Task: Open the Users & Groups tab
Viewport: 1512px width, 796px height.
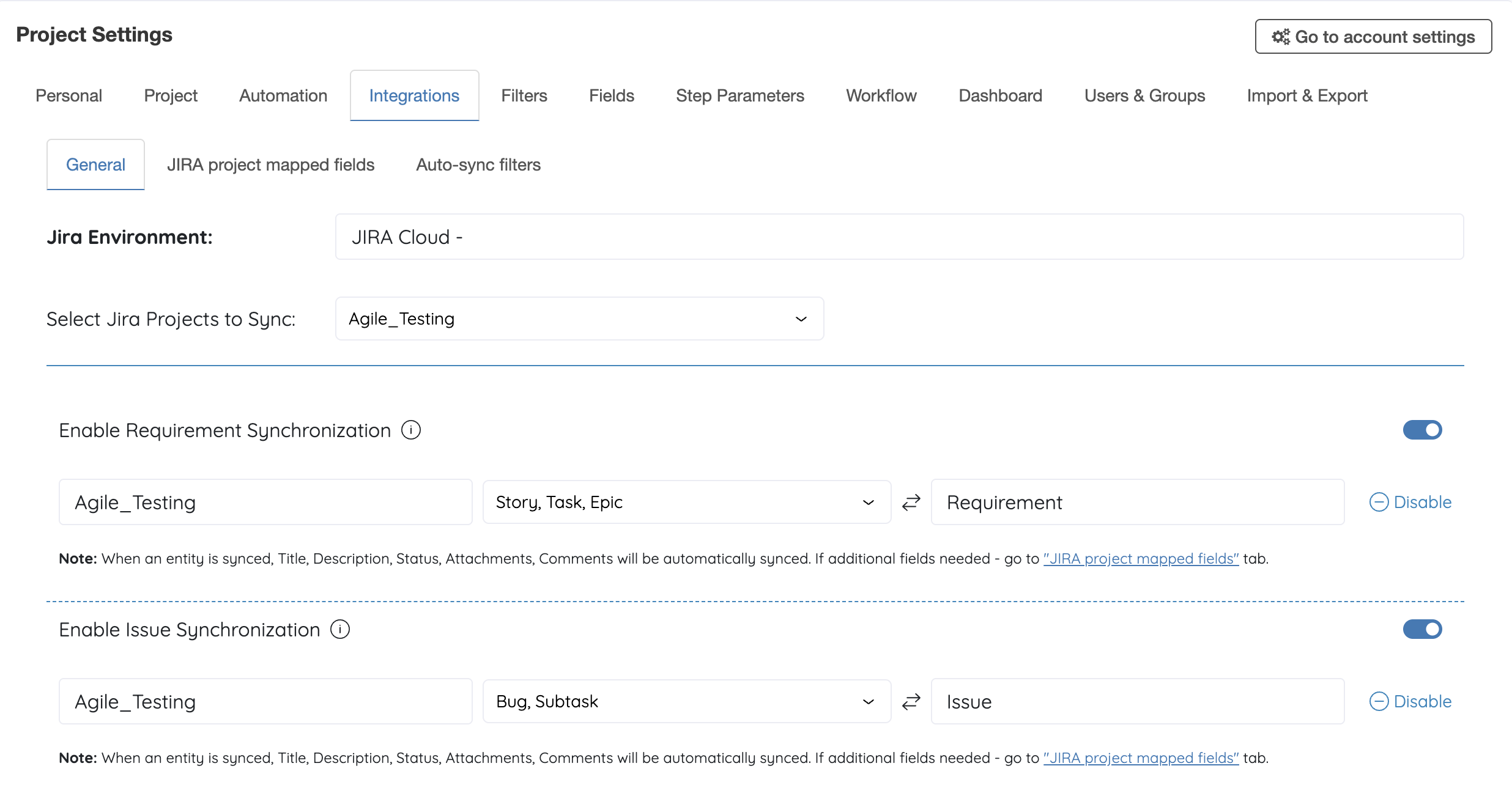Action: 1144,96
